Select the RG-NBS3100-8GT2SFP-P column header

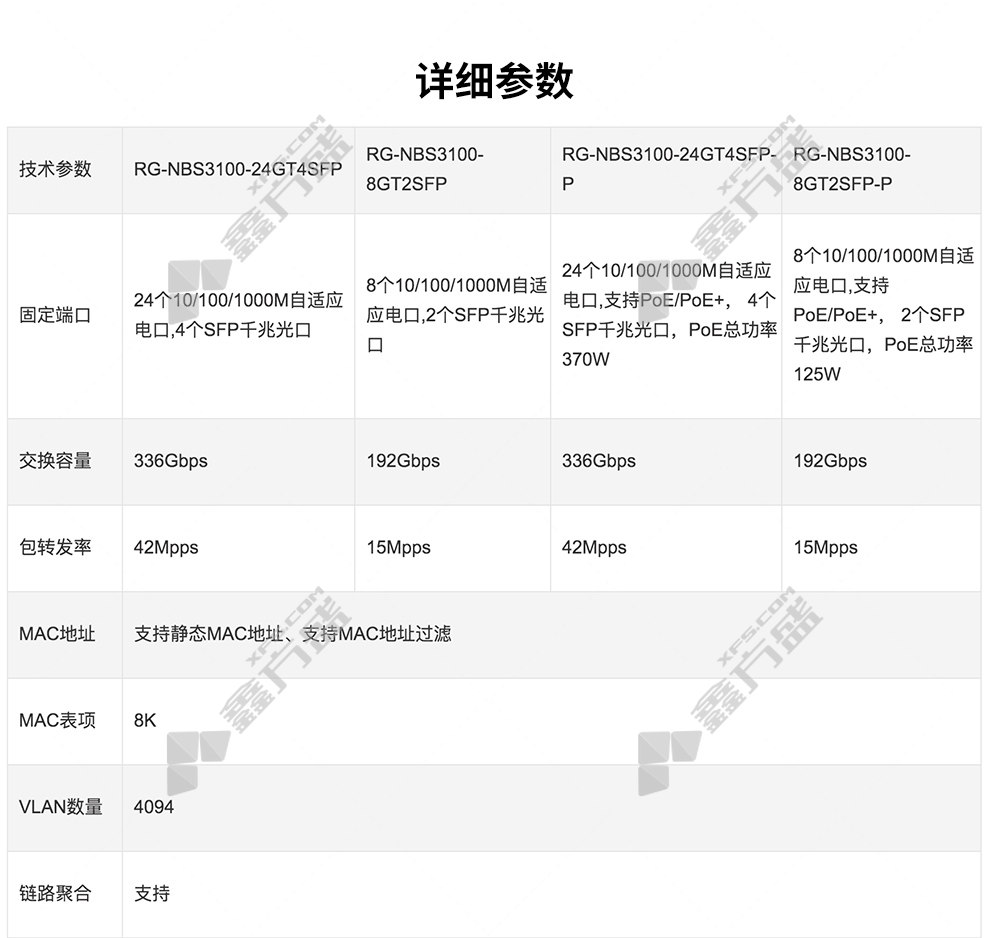point(852,169)
